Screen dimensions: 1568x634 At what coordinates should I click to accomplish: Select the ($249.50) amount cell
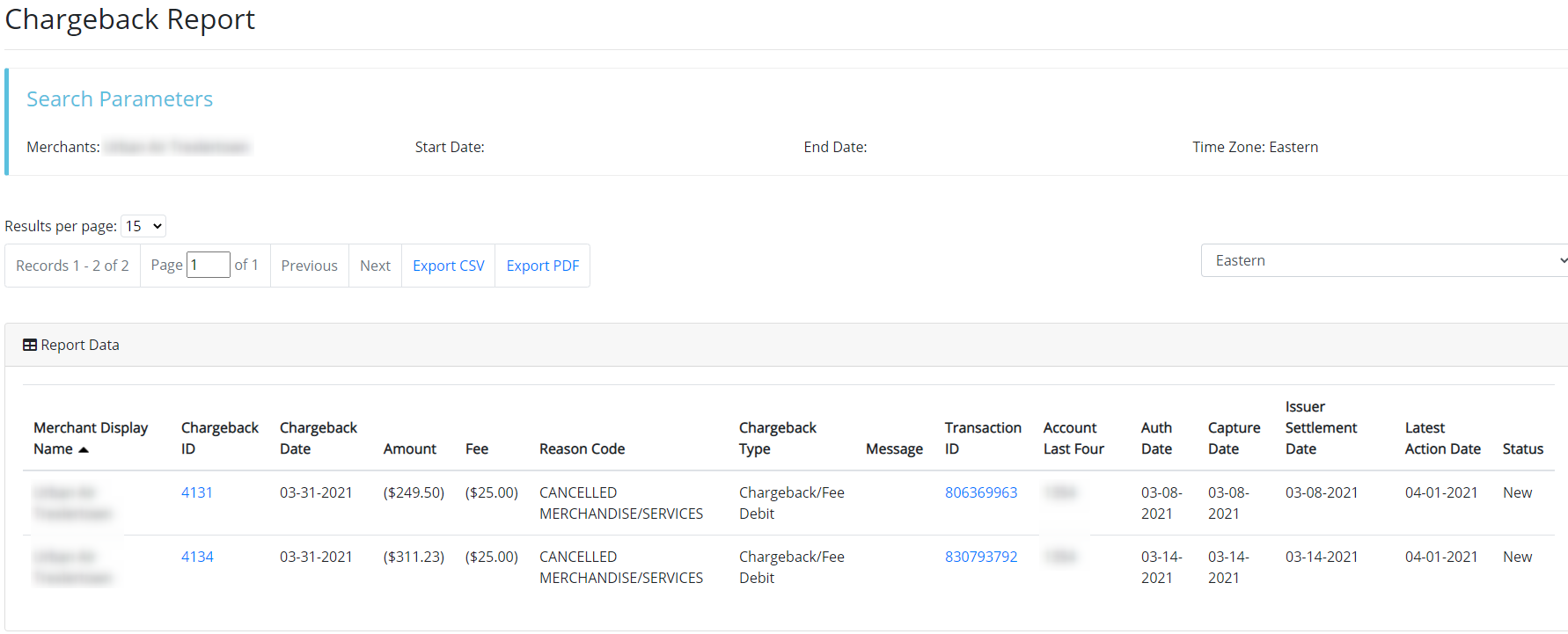tap(414, 492)
